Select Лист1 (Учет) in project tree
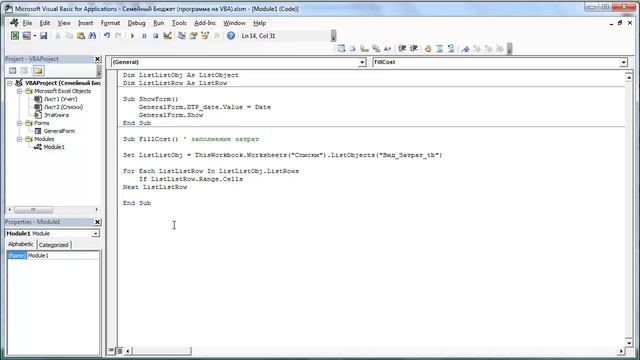This screenshot has width=640, height=360. point(60,99)
